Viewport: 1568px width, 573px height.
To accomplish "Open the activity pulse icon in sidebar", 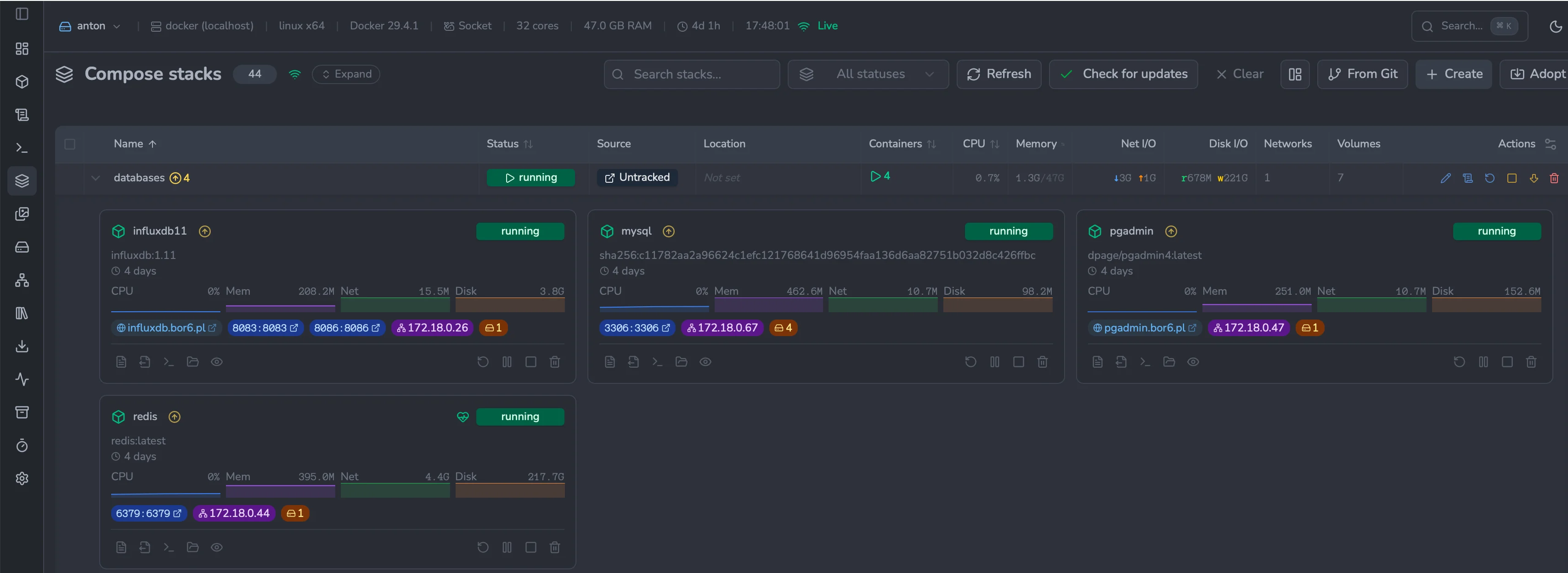I will [22, 379].
